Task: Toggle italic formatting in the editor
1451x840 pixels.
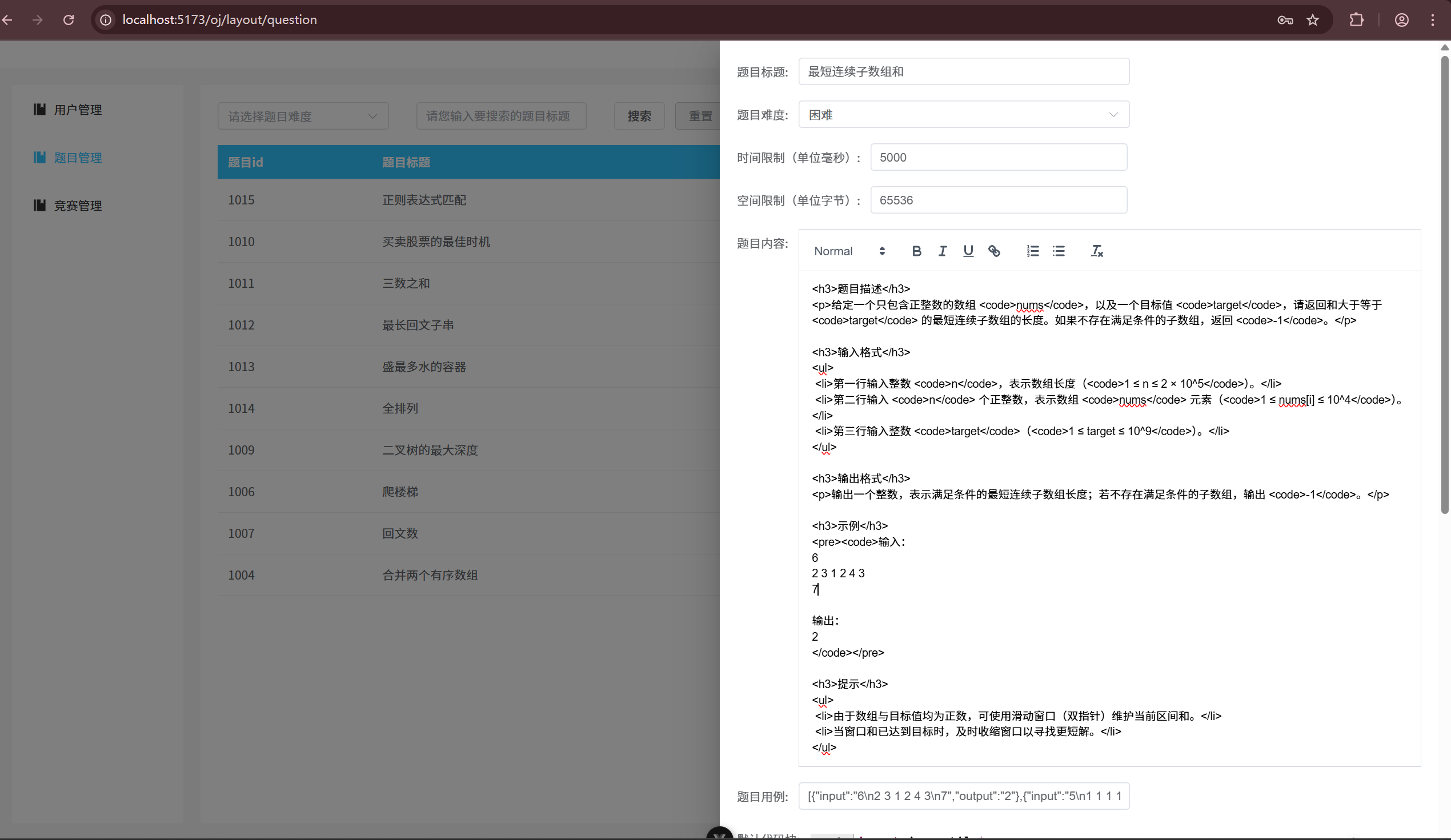Action: coord(943,251)
